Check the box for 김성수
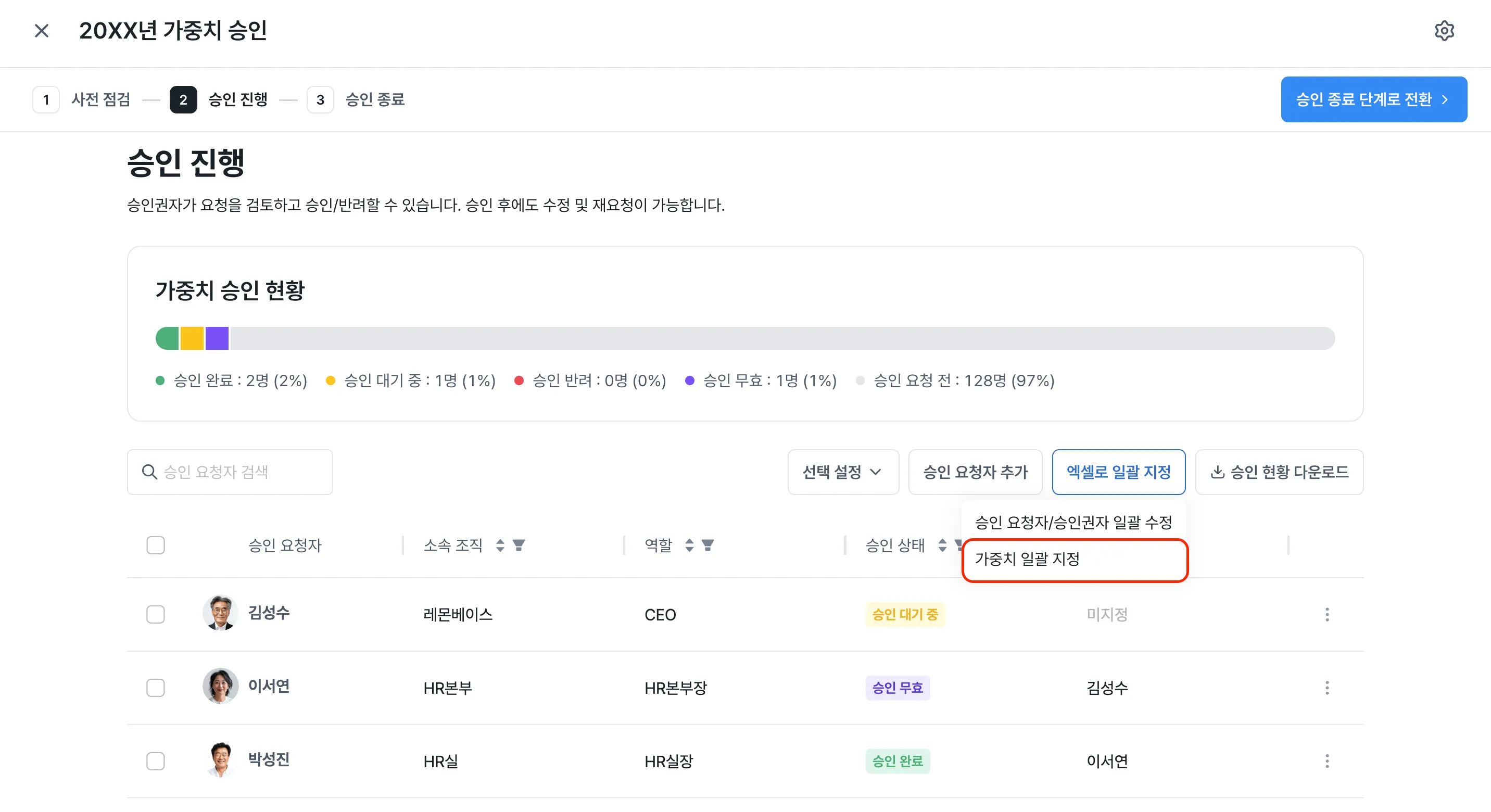 (x=156, y=615)
